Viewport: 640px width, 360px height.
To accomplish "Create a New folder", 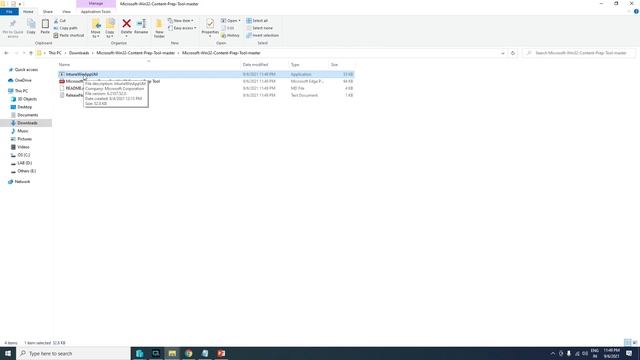I will tap(159, 29).
